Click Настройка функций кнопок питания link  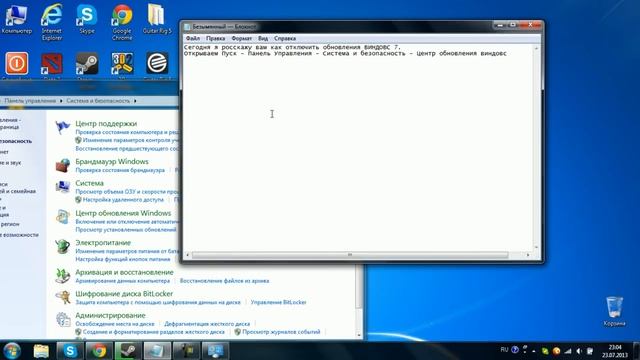point(123,259)
